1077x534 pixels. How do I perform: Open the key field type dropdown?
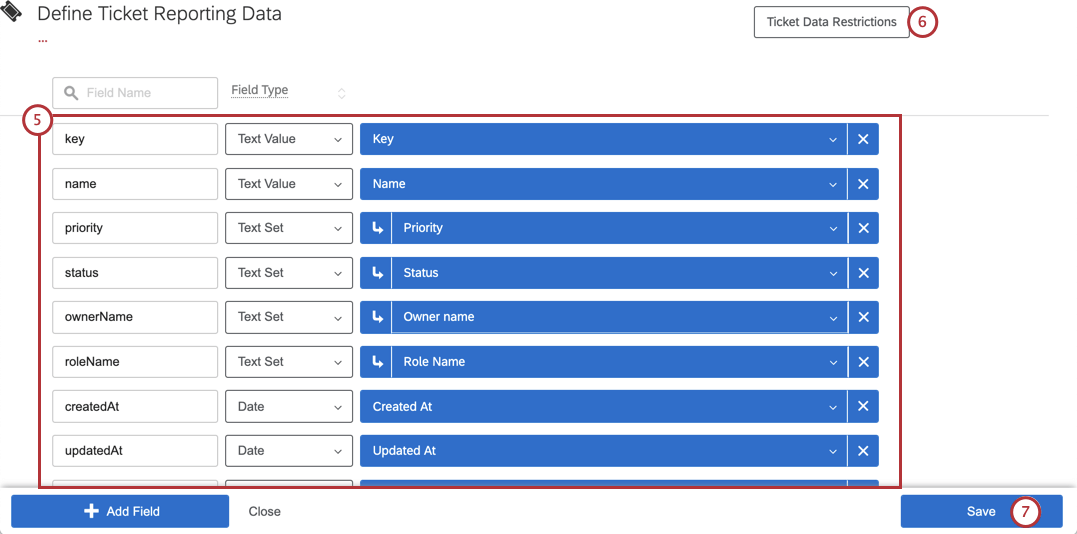[x=289, y=139]
